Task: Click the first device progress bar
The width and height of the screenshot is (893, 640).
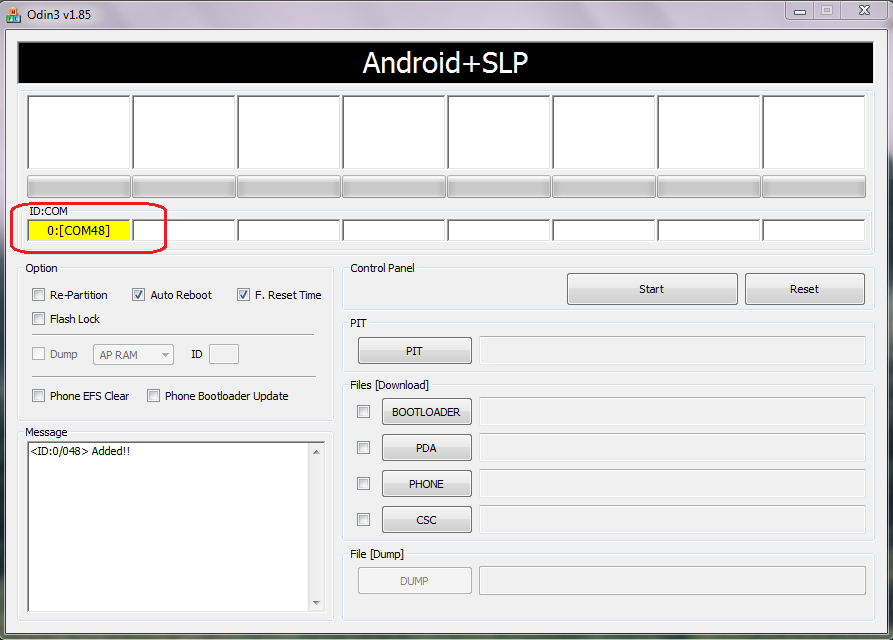Action: 79,187
